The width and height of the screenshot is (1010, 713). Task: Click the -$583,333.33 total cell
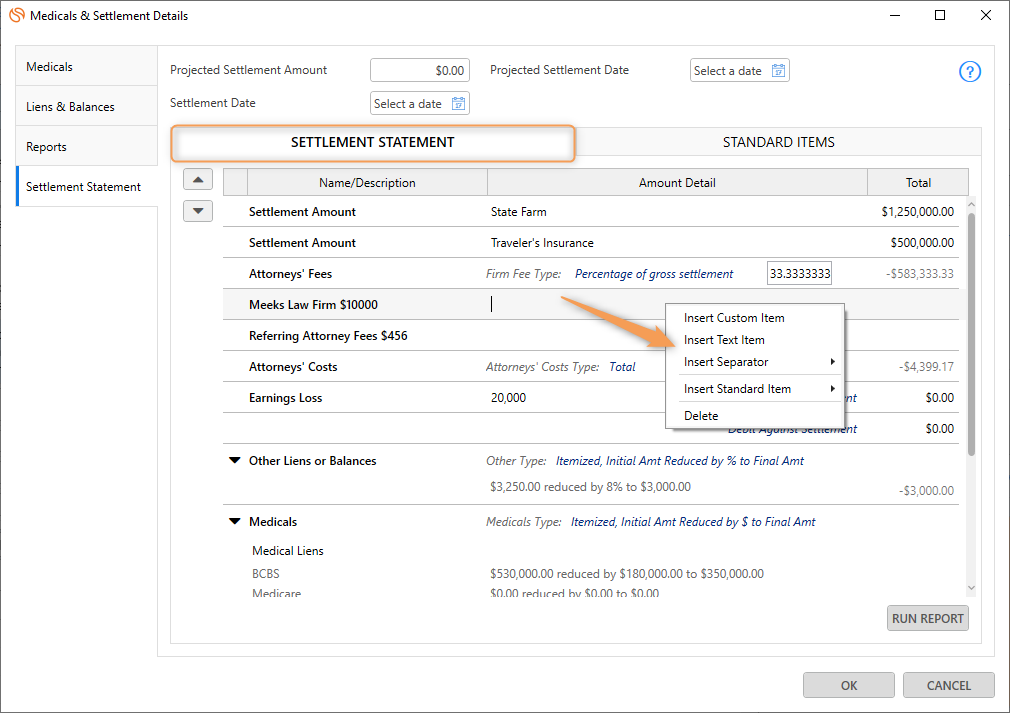coord(919,274)
